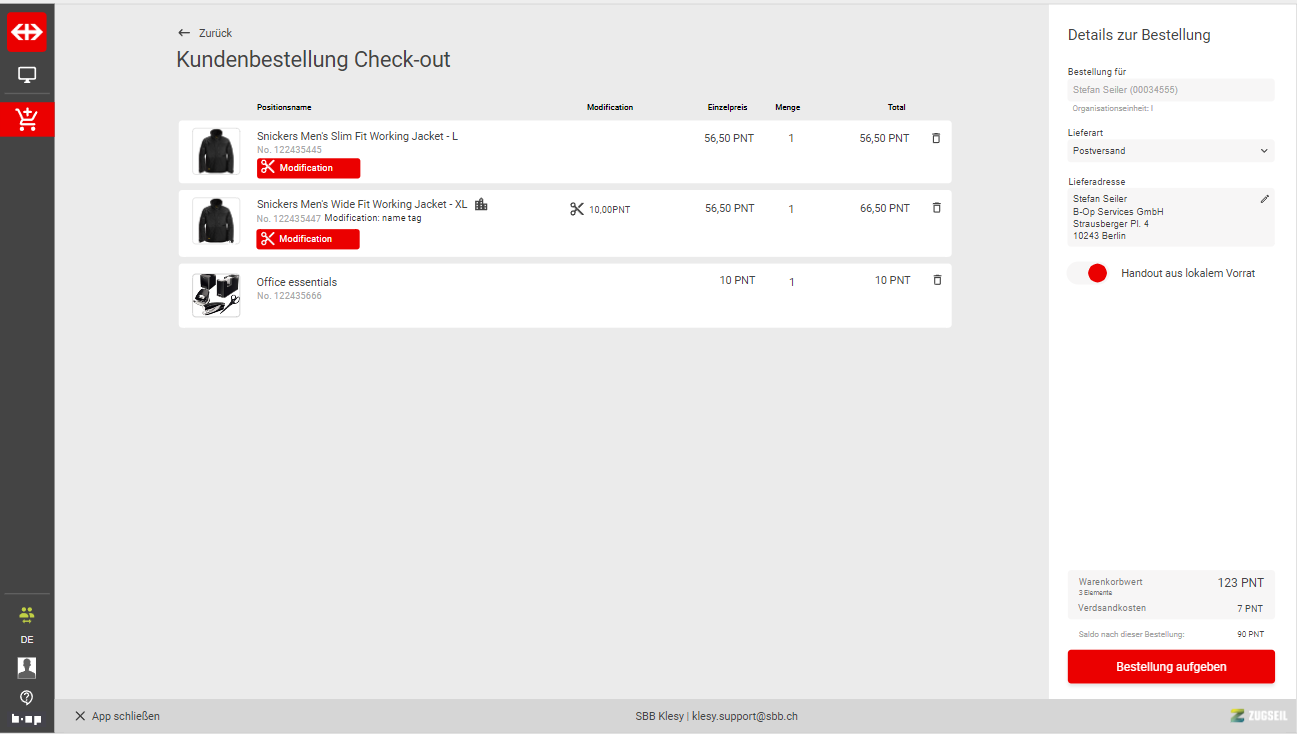Change the DE language selector
This screenshot has height=734, width=1297.
coord(27,639)
